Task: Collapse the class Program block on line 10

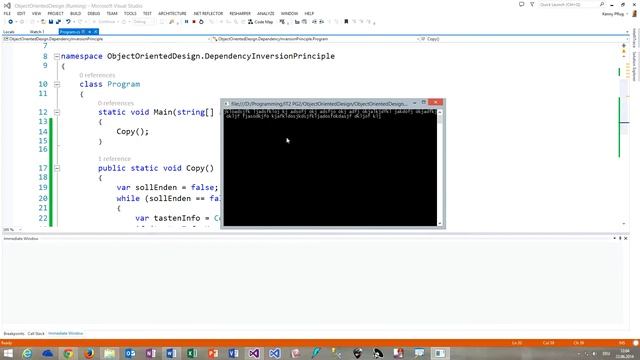Action: pos(57,84)
